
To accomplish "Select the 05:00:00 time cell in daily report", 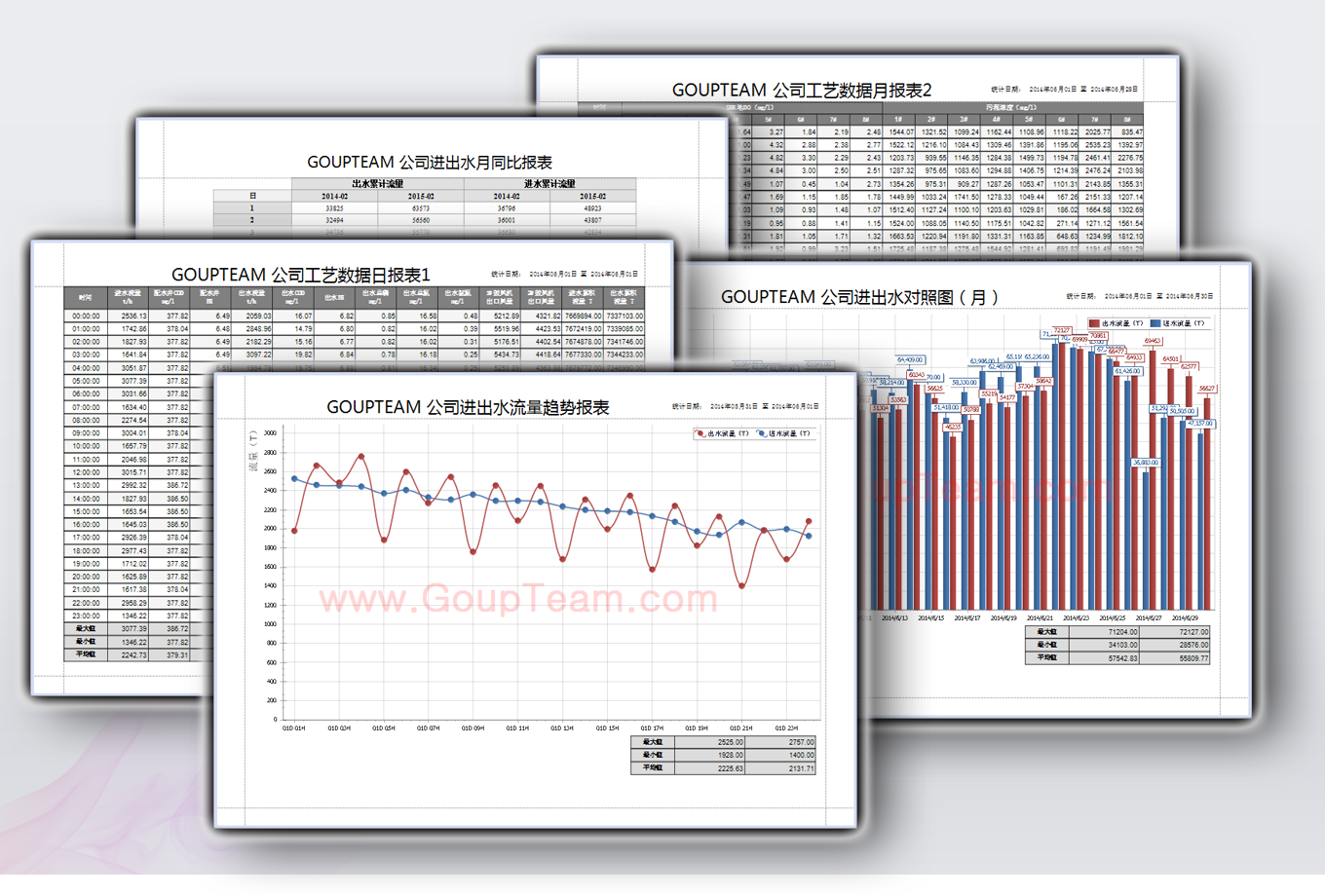I will click(x=86, y=381).
